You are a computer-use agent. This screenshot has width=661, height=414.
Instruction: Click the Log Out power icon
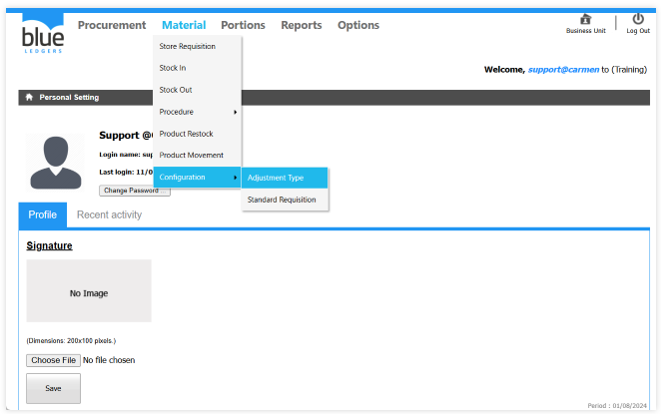(638, 19)
